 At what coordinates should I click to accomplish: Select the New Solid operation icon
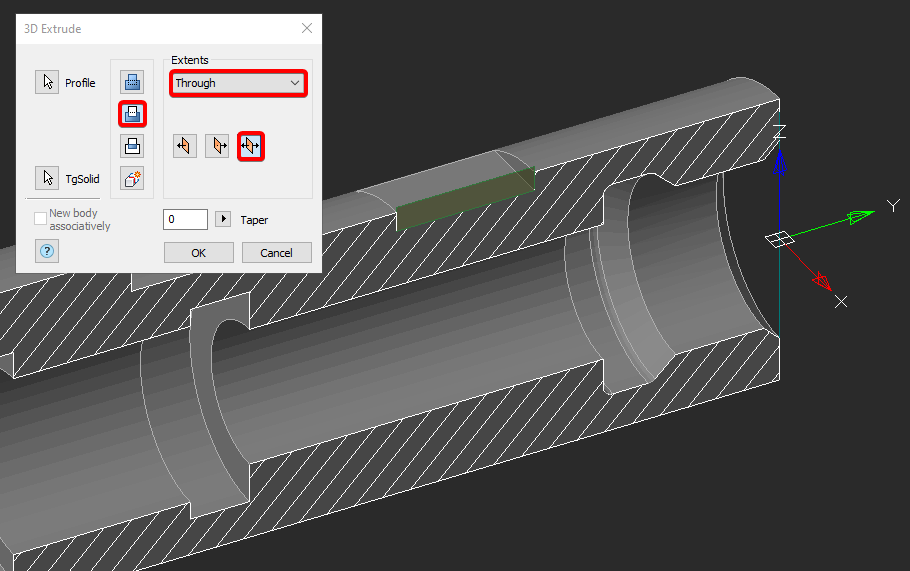coord(132,178)
